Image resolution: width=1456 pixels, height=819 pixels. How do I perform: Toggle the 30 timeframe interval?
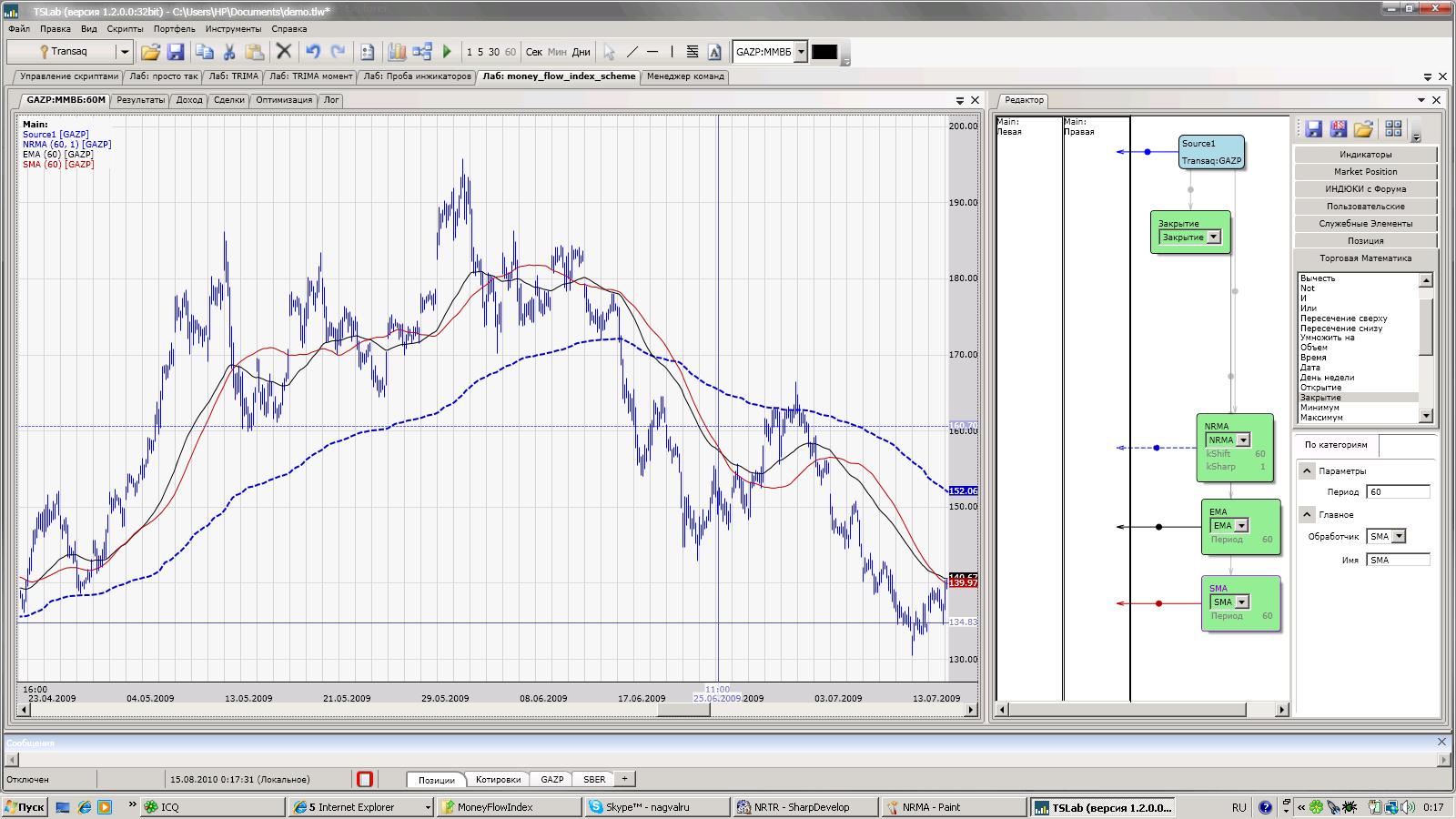point(494,52)
